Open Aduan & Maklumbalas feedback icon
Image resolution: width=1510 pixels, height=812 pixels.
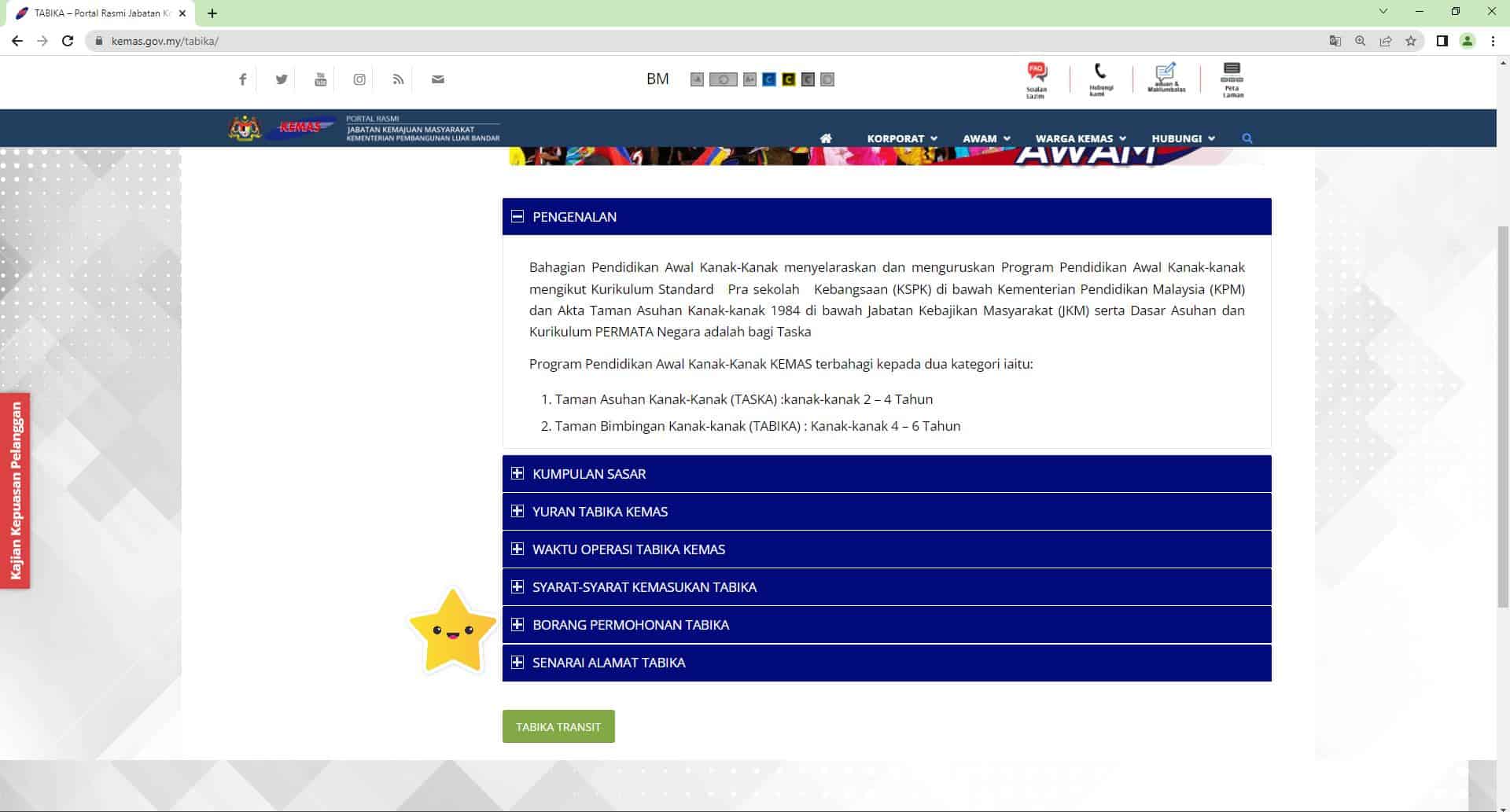(1166, 79)
